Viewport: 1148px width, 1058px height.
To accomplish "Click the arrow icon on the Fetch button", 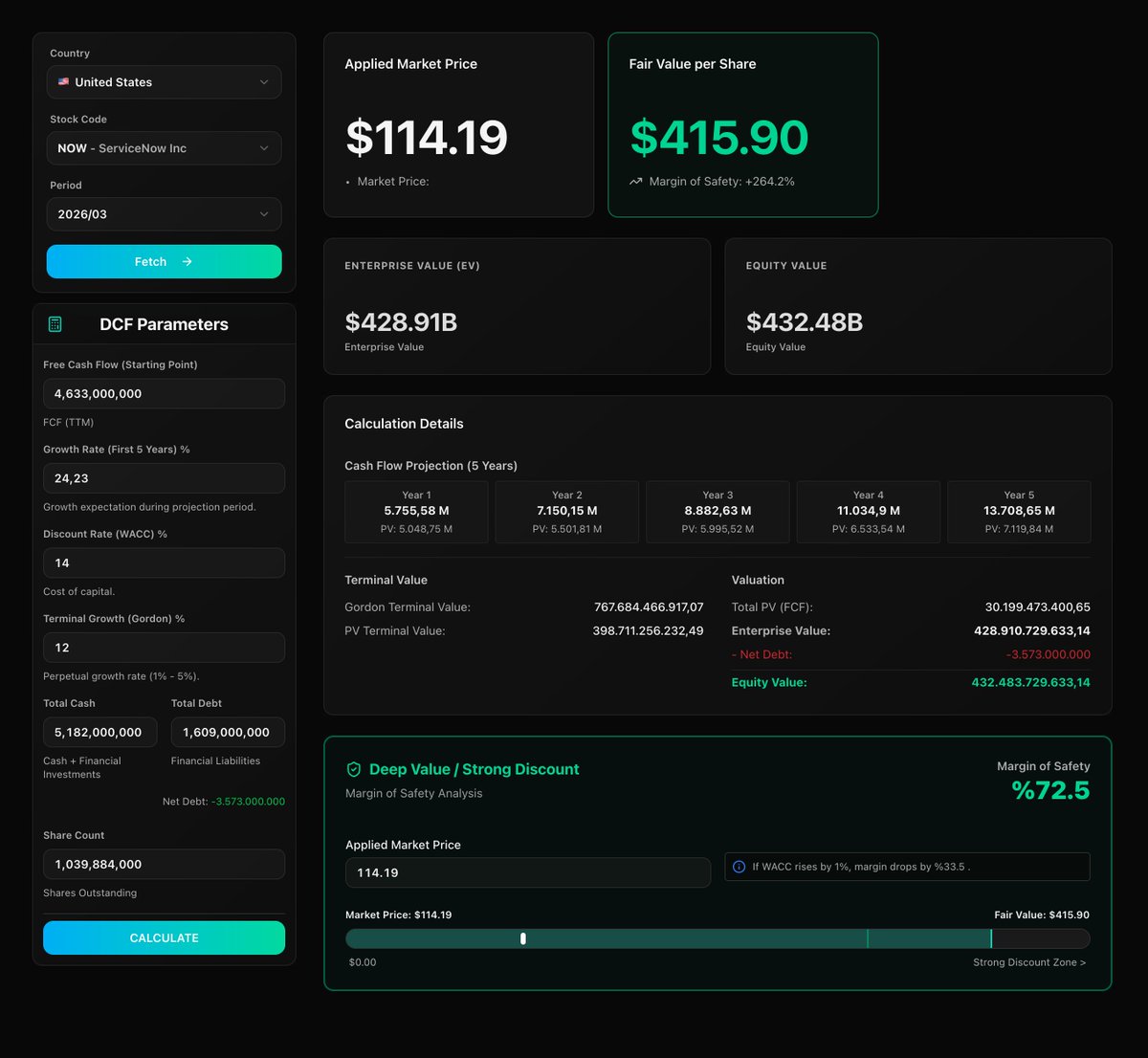I will pos(188,261).
